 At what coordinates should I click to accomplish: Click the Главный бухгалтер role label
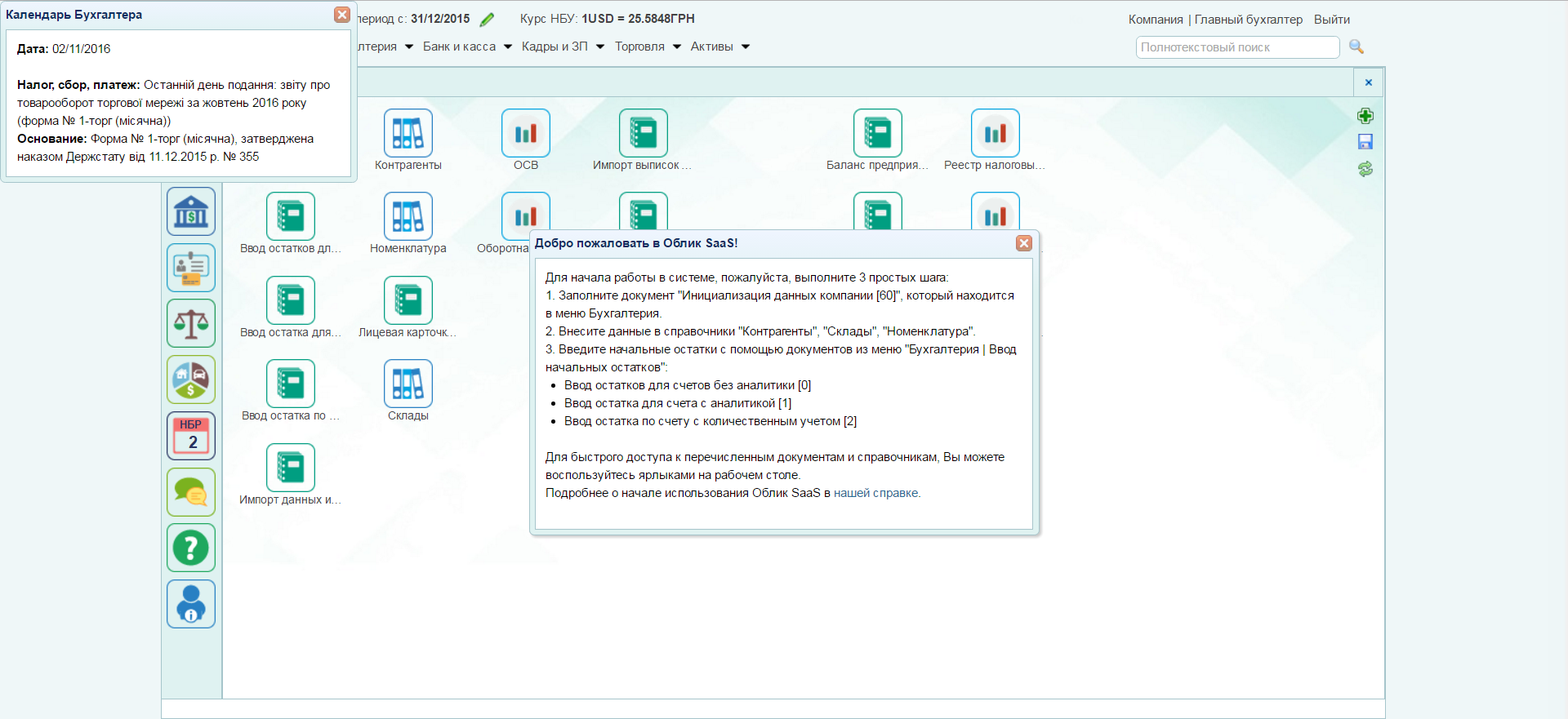1249,20
